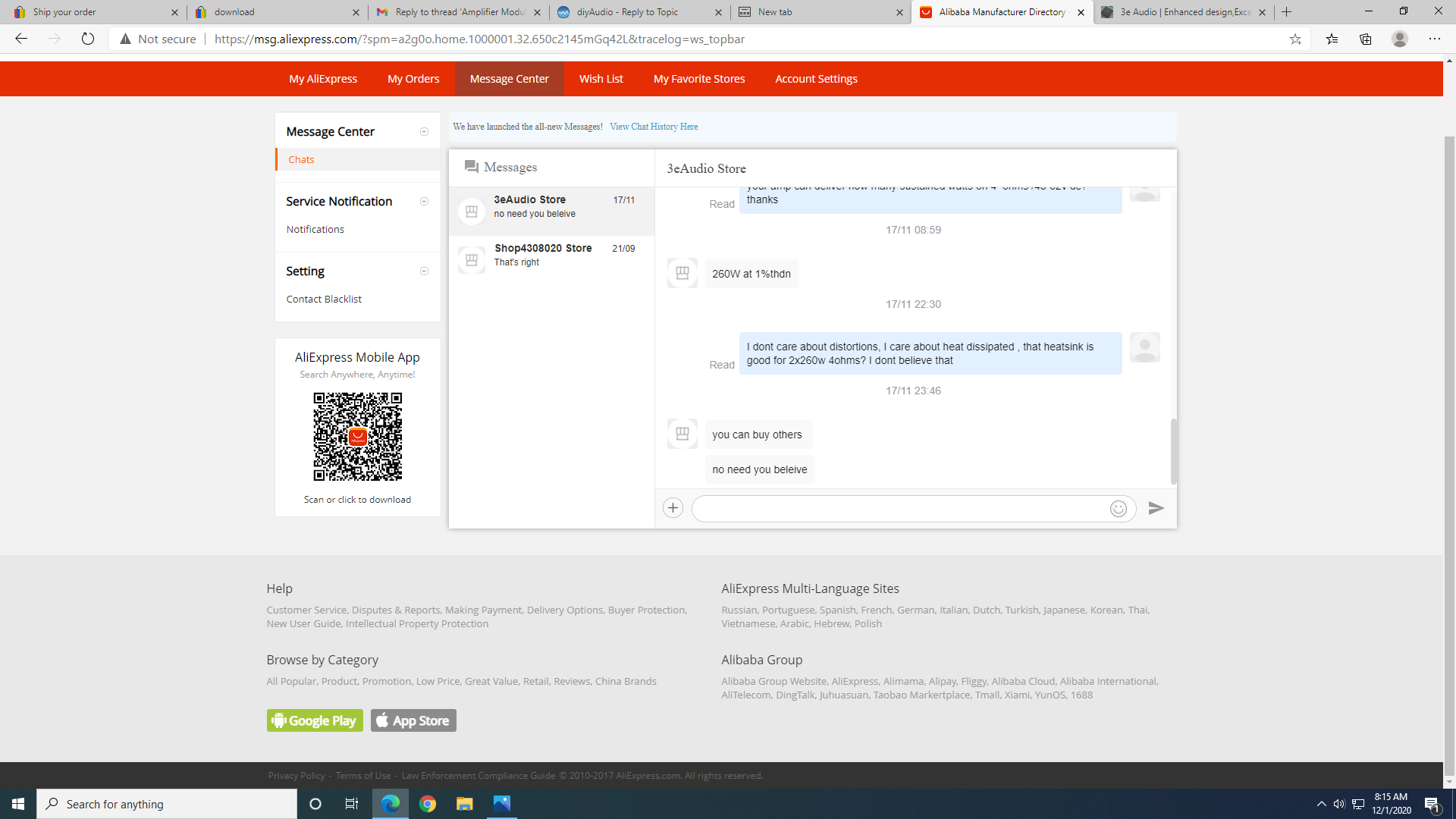Select the Message Center tab
The image size is (1456, 819).
click(509, 79)
